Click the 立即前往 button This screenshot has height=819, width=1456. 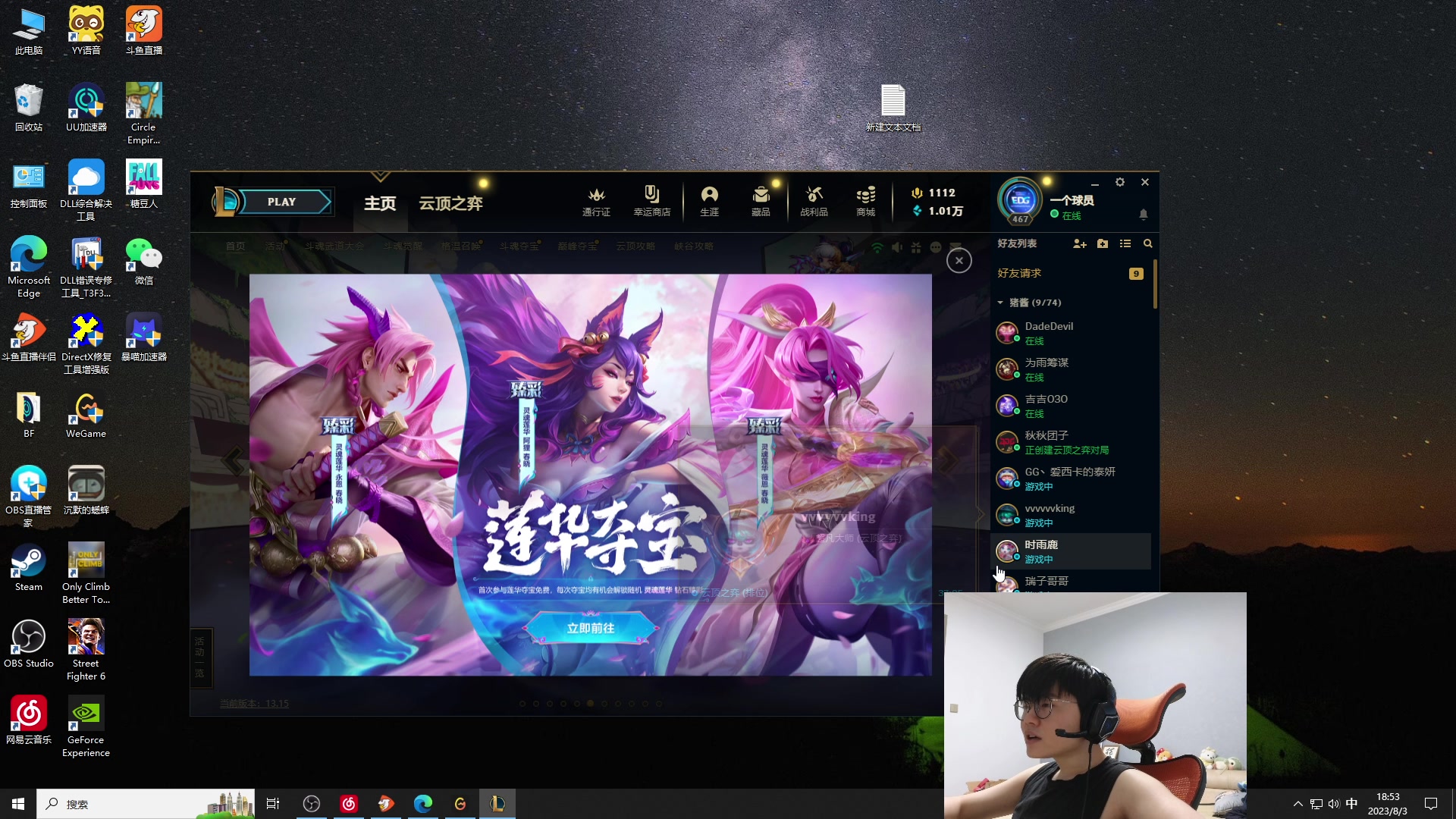pyautogui.click(x=591, y=628)
